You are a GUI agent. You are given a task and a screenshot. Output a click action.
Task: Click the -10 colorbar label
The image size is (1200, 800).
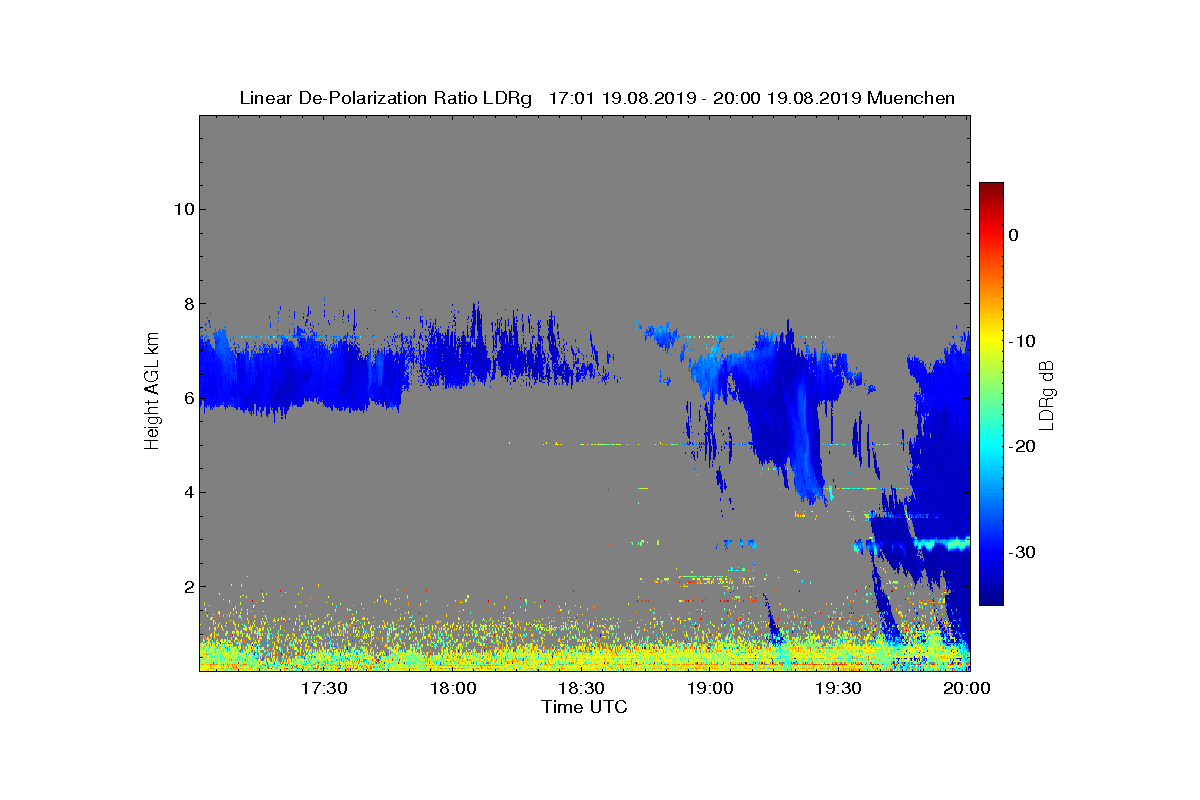click(x=1021, y=341)
